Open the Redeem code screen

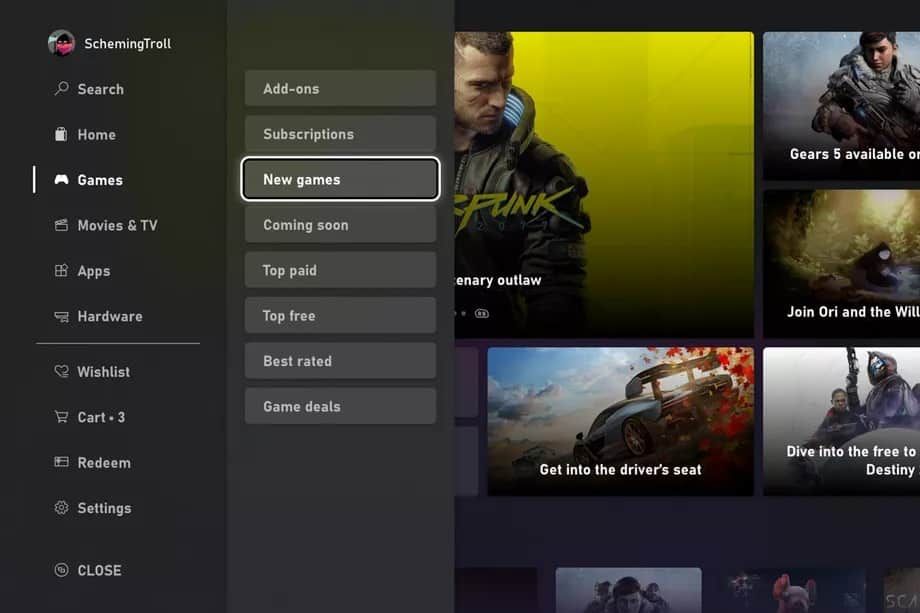104,462
